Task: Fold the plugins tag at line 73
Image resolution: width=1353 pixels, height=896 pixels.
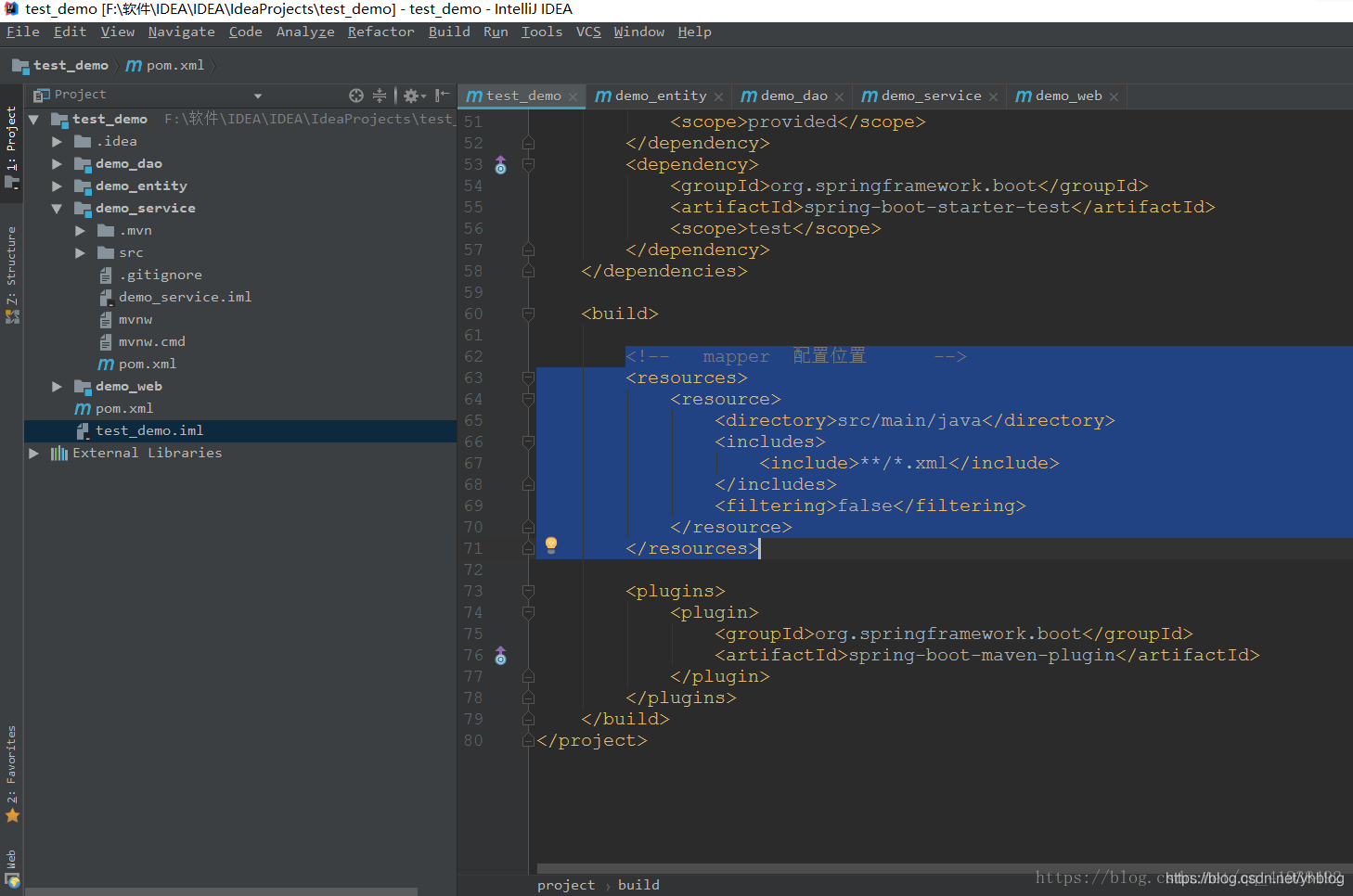Action: click(528, 592)
